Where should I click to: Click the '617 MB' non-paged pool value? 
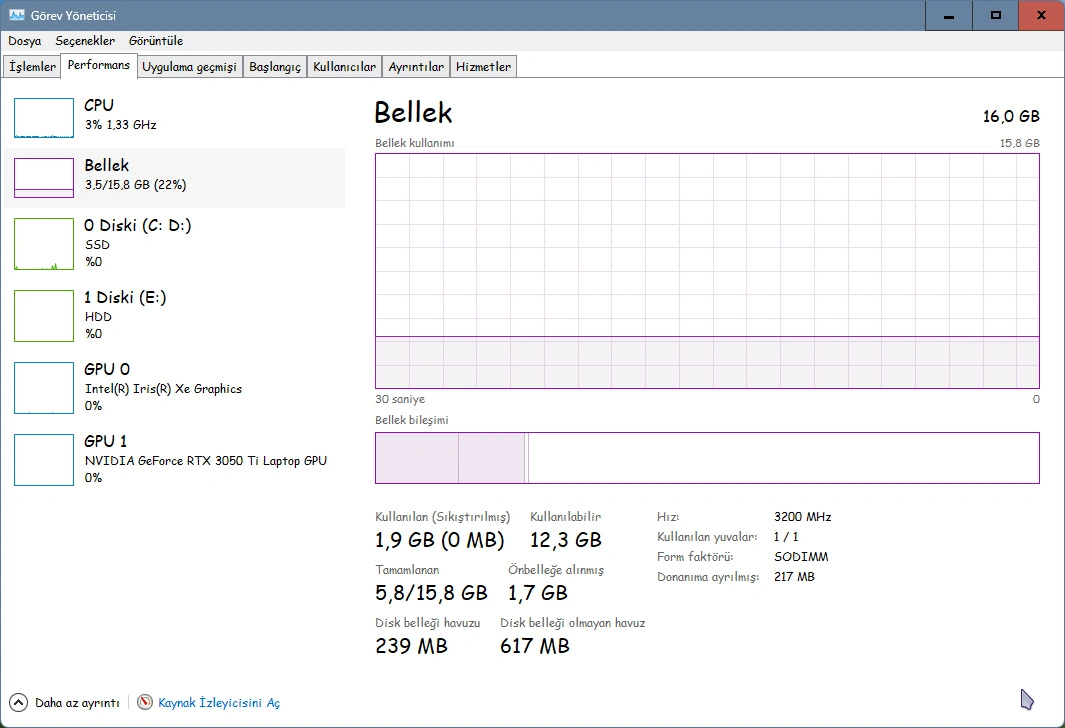coord(535,646)
